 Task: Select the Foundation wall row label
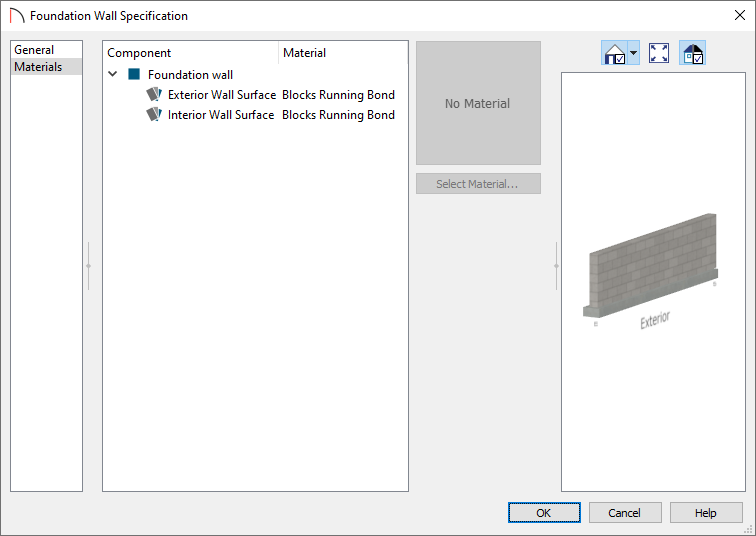tap(190, 75)
